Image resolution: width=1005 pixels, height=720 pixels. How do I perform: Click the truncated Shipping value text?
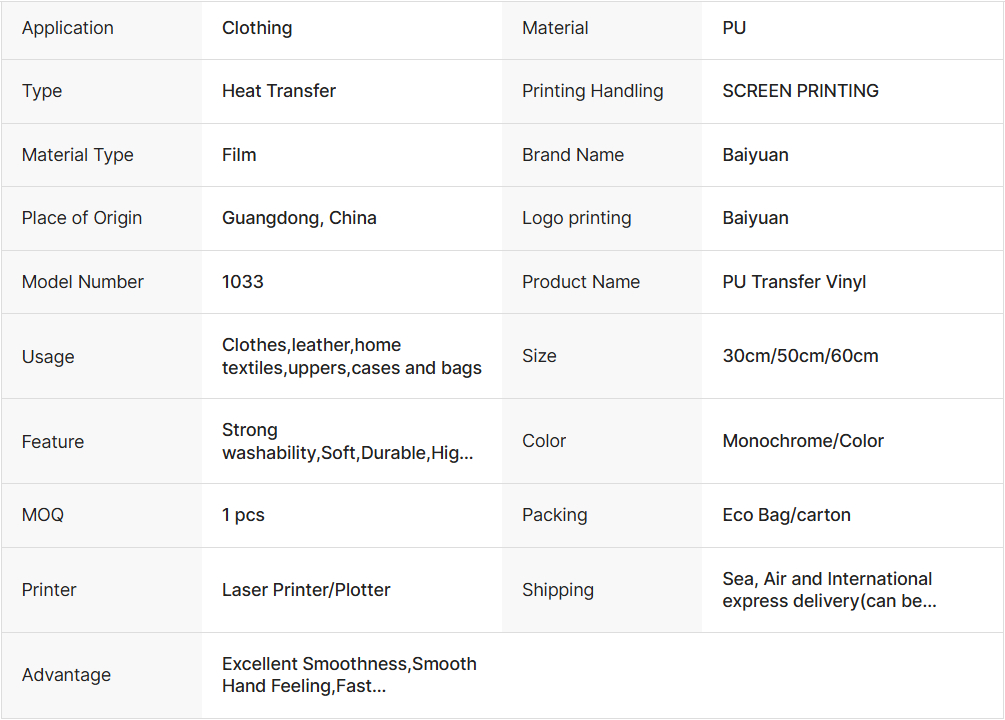pyautogui.click(x=828, y=590)
